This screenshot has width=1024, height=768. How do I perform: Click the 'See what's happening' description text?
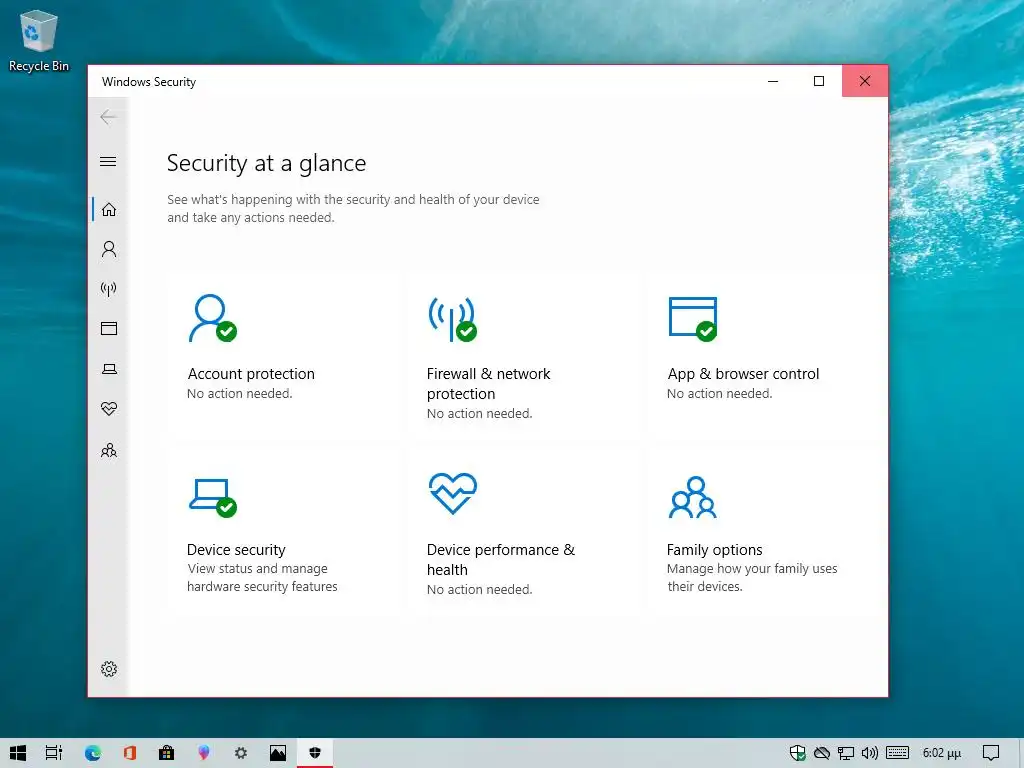(x=353, y=208)
